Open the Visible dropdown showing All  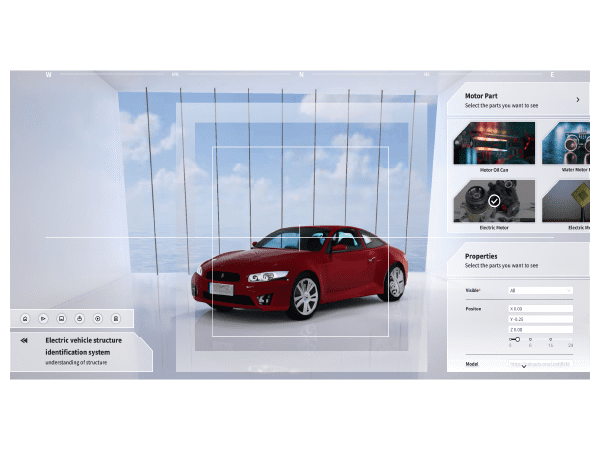coord(540,290)
